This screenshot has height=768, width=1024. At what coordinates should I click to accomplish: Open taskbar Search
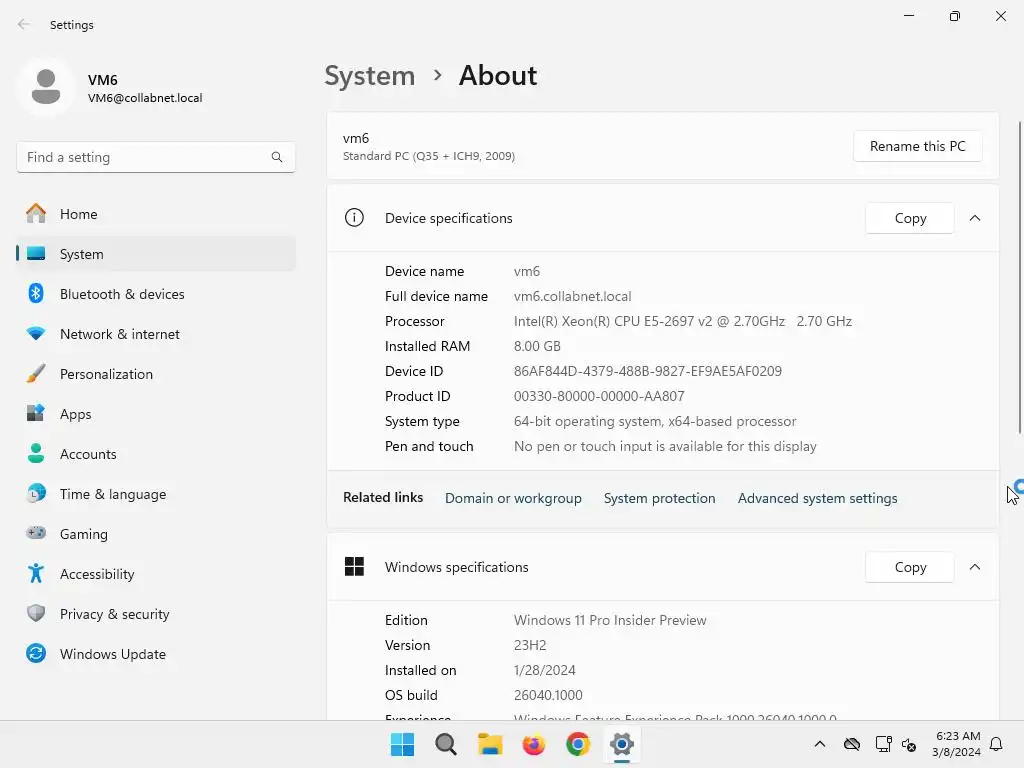446,744
